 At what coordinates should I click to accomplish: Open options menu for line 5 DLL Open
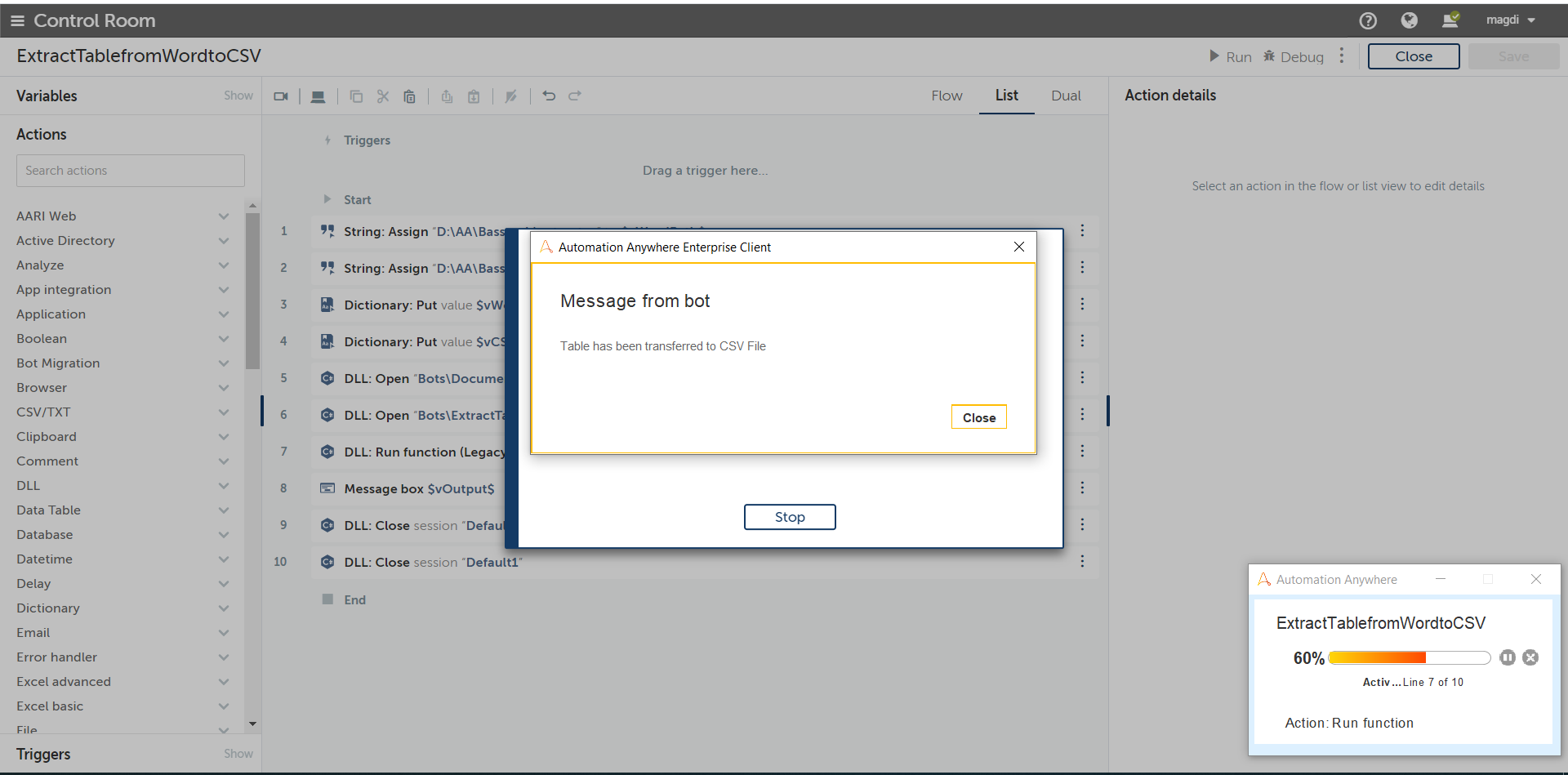[1082, 377]
